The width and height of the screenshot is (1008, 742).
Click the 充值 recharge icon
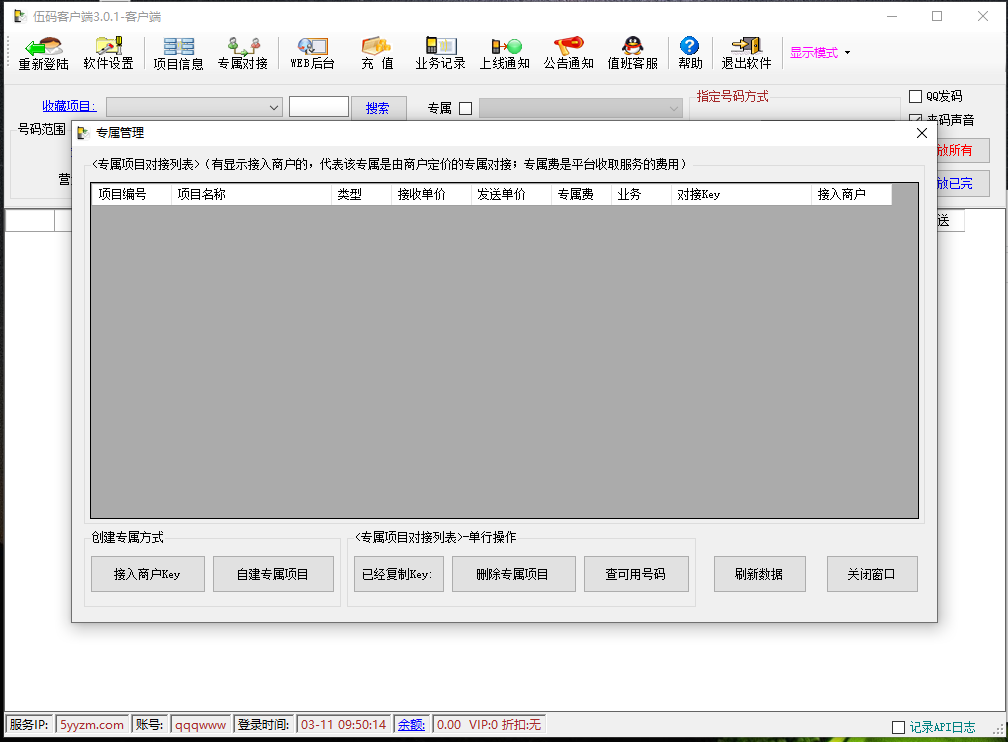tap(377, 53)
